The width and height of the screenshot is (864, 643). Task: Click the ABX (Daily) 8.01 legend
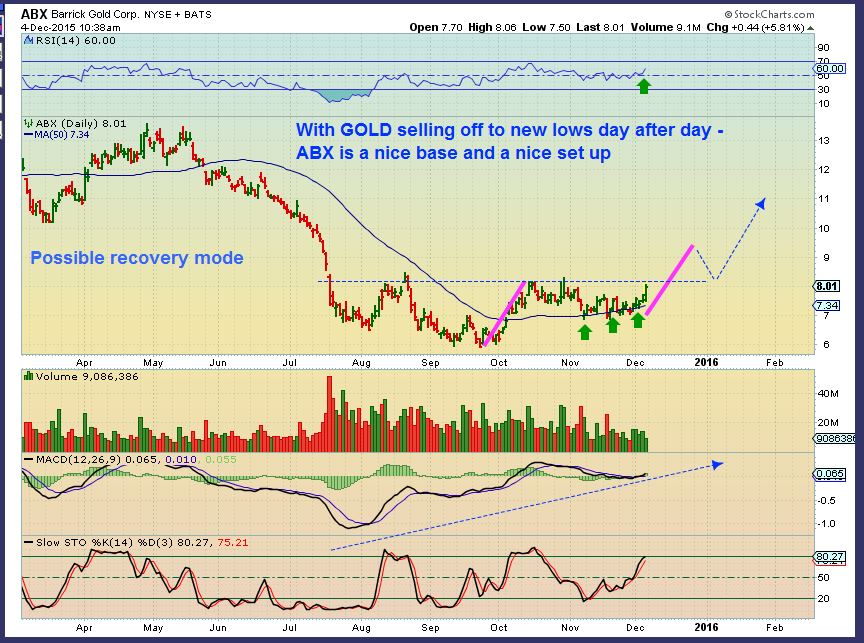tap(81, 123)
